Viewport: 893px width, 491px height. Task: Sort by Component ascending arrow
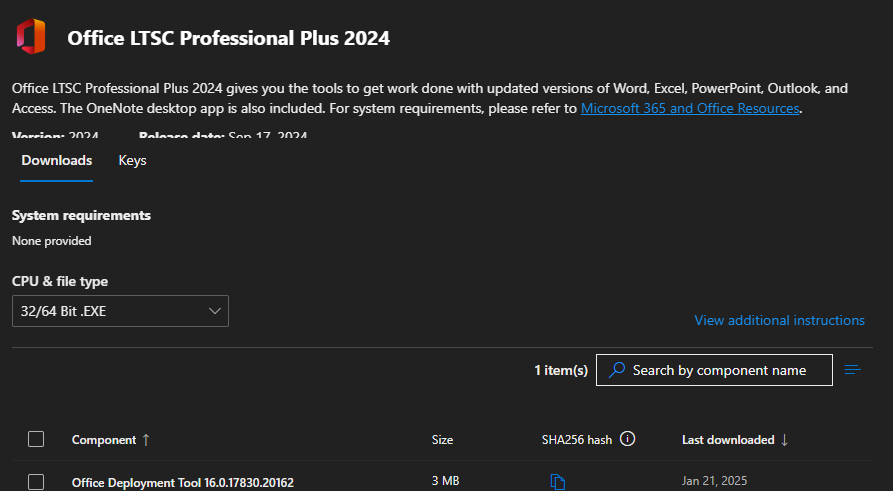[x=146, y=440]
